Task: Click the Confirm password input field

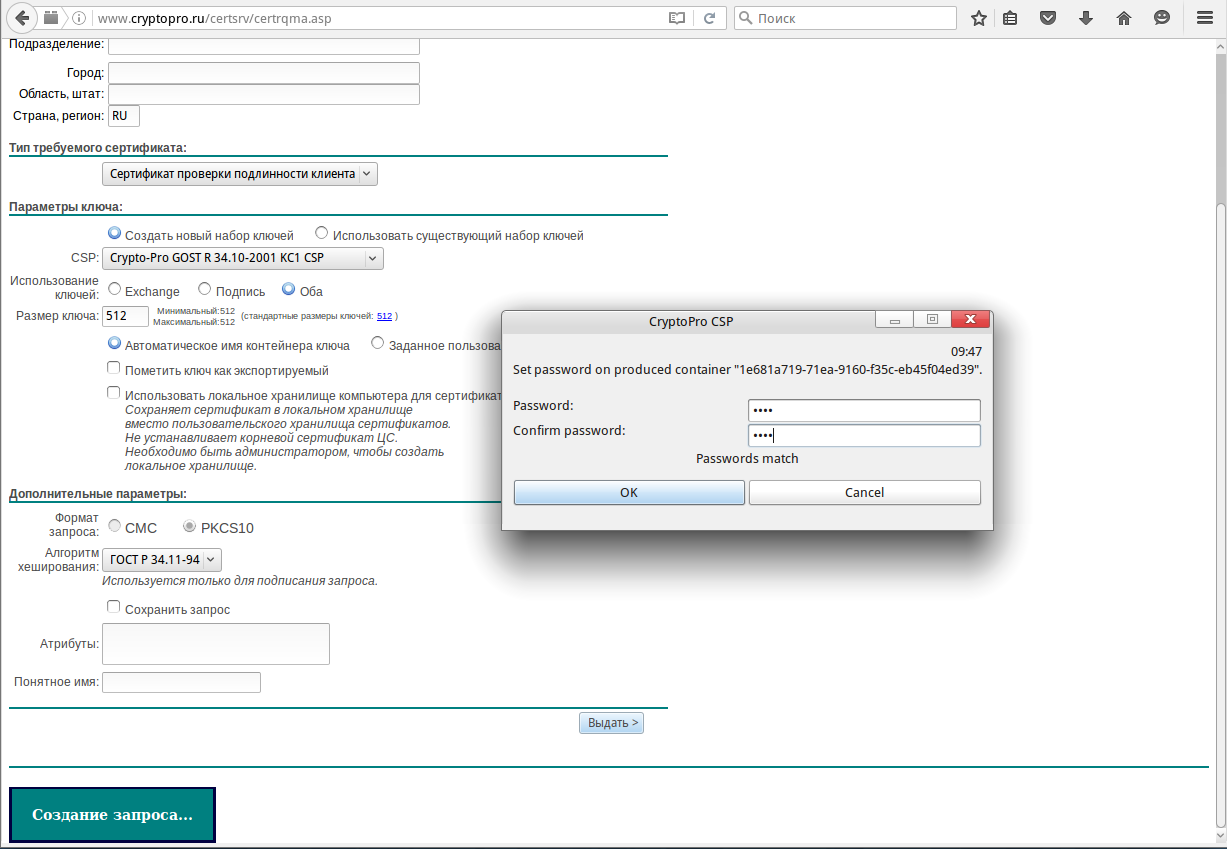Action: 864,436
